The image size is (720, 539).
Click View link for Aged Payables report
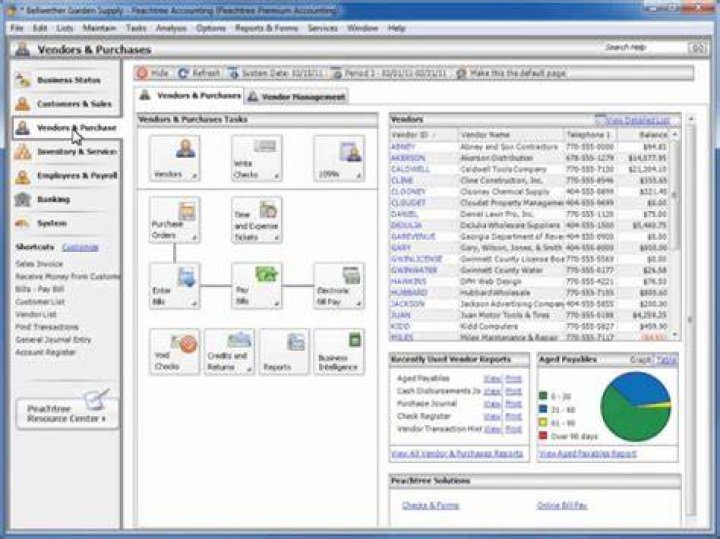pos(492,379)
